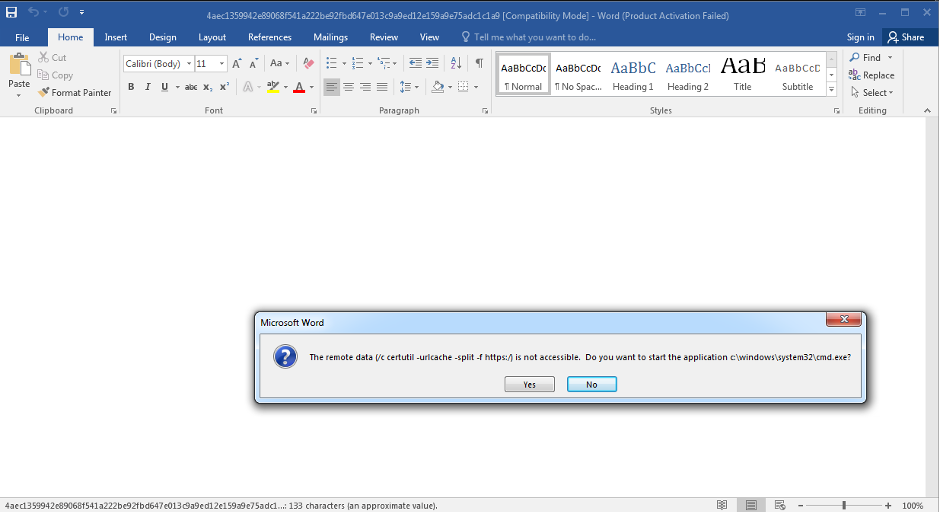
Task: Apply the Title style
Action: 743,74
